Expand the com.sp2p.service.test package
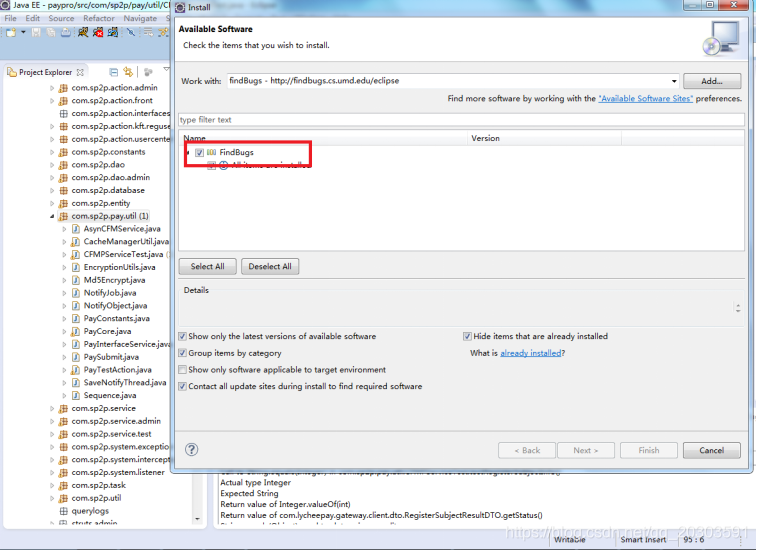This screenshot has width=757, height=551. point(52,434)
